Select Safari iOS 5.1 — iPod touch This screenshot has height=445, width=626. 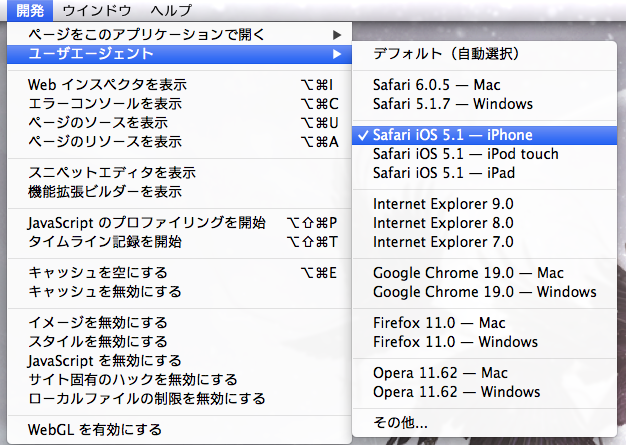484,154
